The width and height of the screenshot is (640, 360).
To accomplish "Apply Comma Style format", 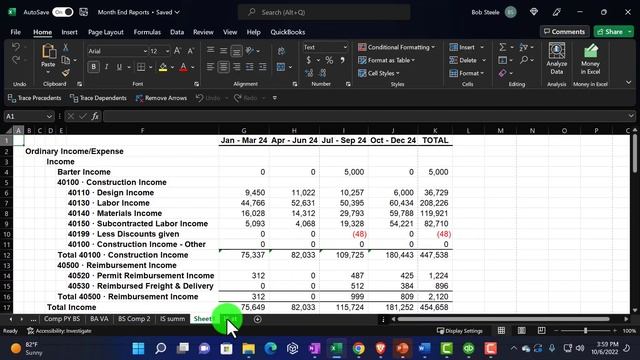I will (x=342, y=60).
